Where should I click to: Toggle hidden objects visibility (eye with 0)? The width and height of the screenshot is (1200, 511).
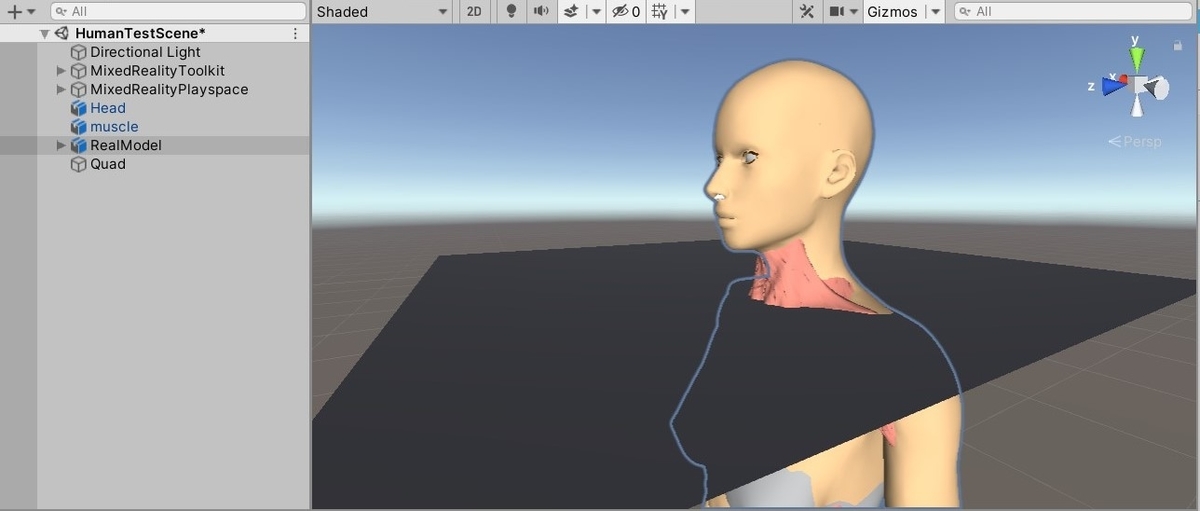click(625, 11)
